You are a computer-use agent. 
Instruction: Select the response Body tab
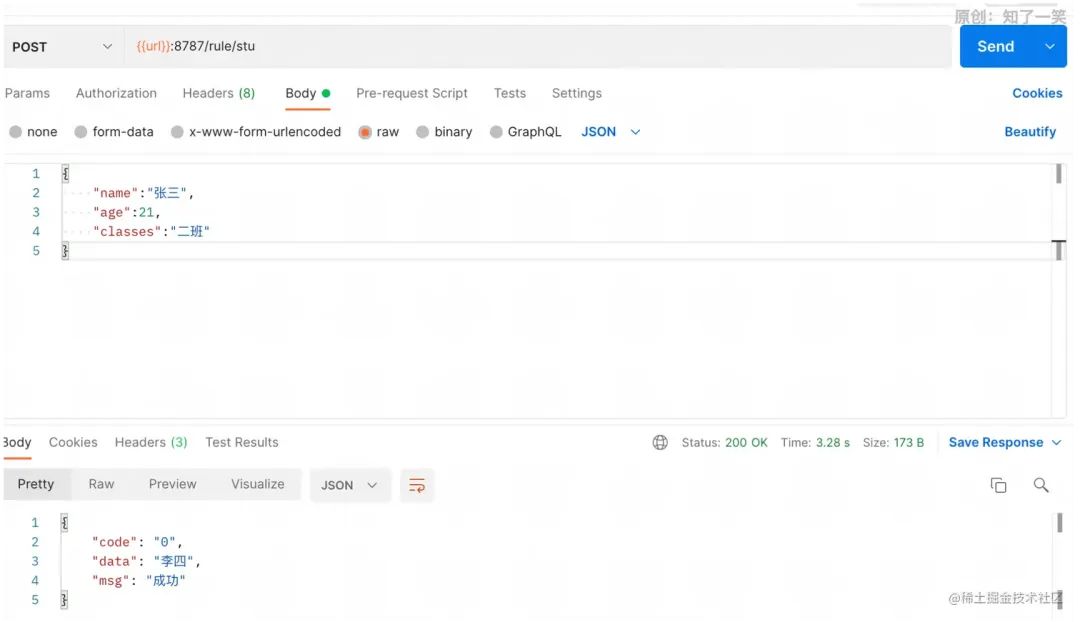pyautogui.click(x=17, y=442)
